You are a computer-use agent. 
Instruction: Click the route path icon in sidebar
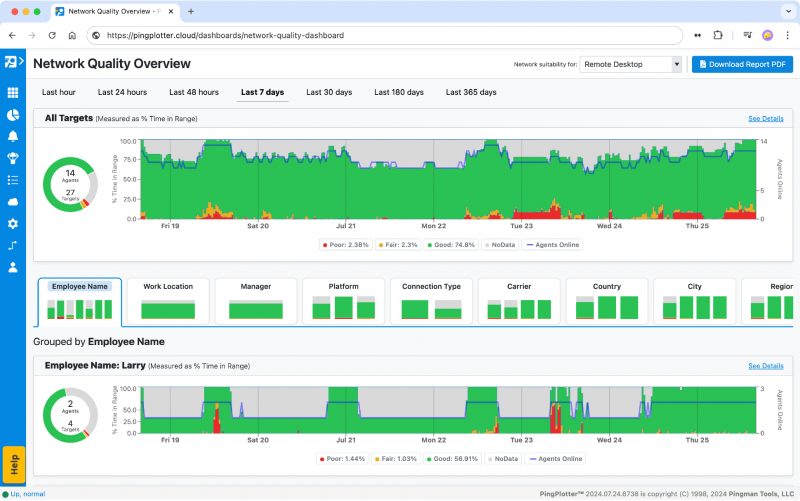[13, 245]
